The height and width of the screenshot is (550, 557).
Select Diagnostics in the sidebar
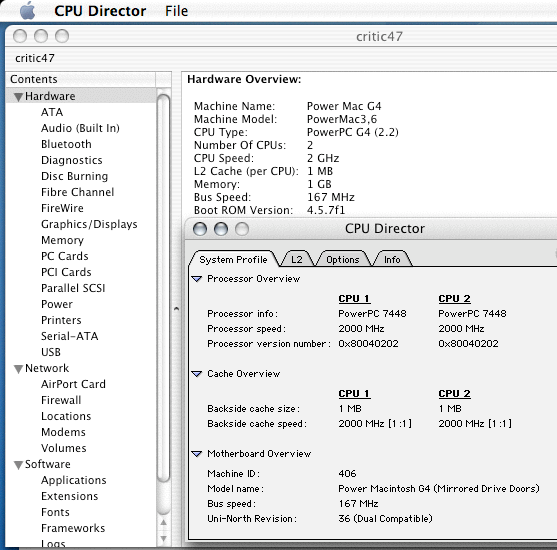point(72,160)
